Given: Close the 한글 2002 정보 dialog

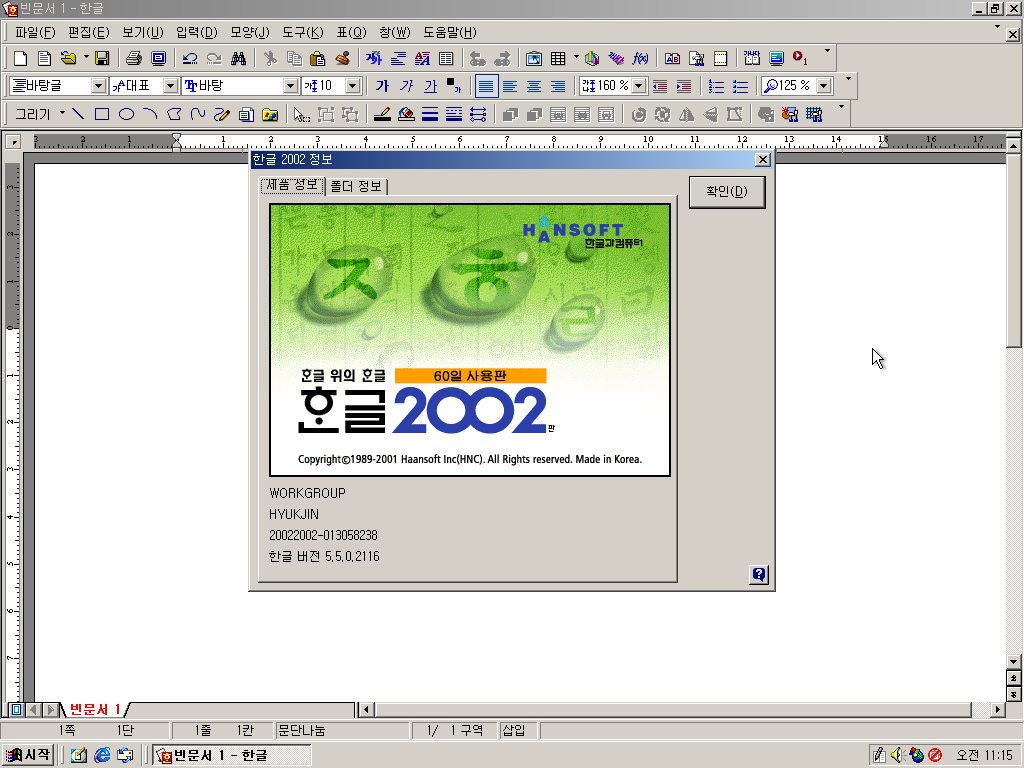Looking at the screenshot, I should pos(762,160).
